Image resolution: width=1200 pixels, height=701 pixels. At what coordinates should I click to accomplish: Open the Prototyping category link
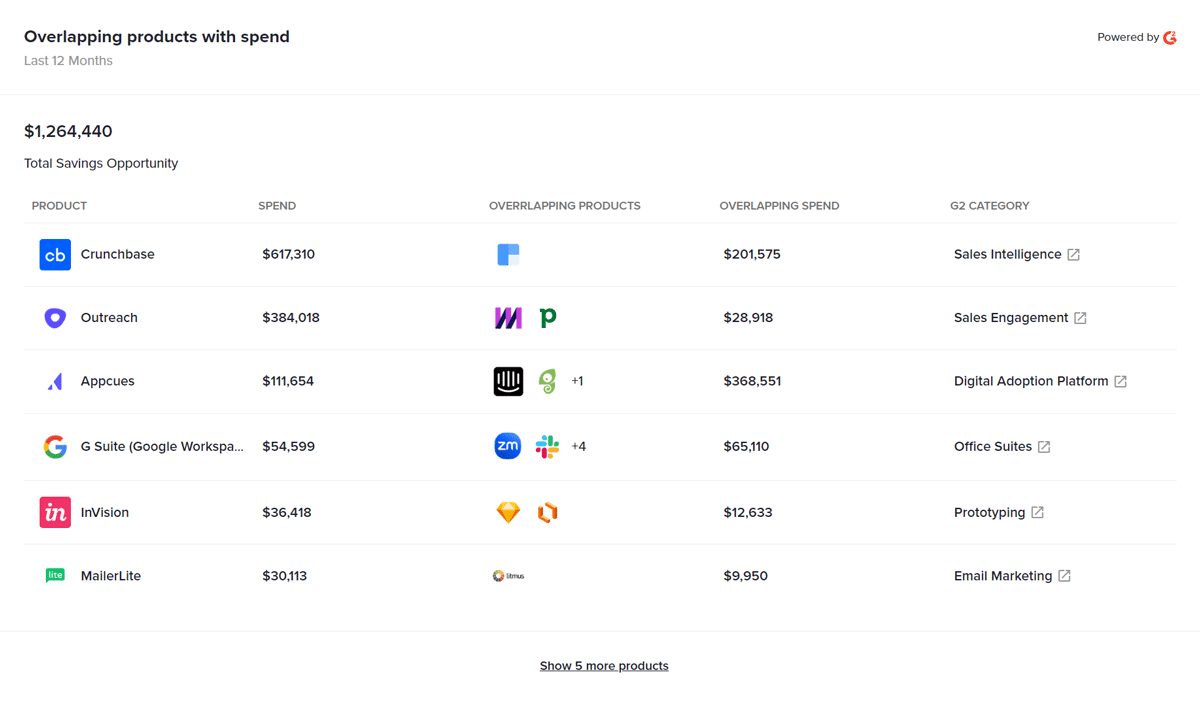point(989,513)
